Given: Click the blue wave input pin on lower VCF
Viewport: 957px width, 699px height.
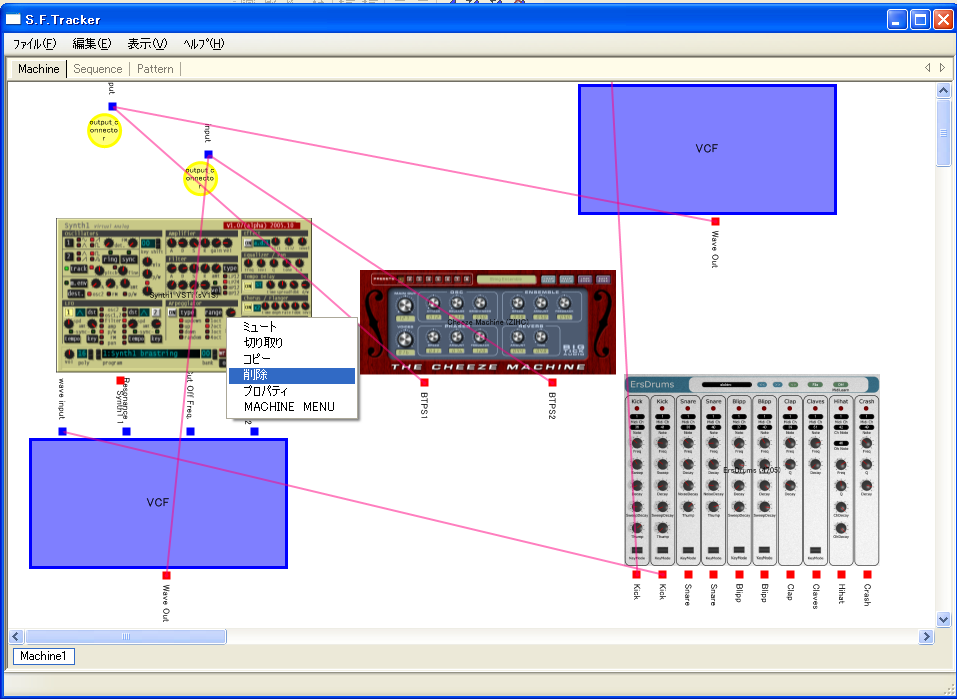Looking at the screenshot, I should click(x=62, y=431).
